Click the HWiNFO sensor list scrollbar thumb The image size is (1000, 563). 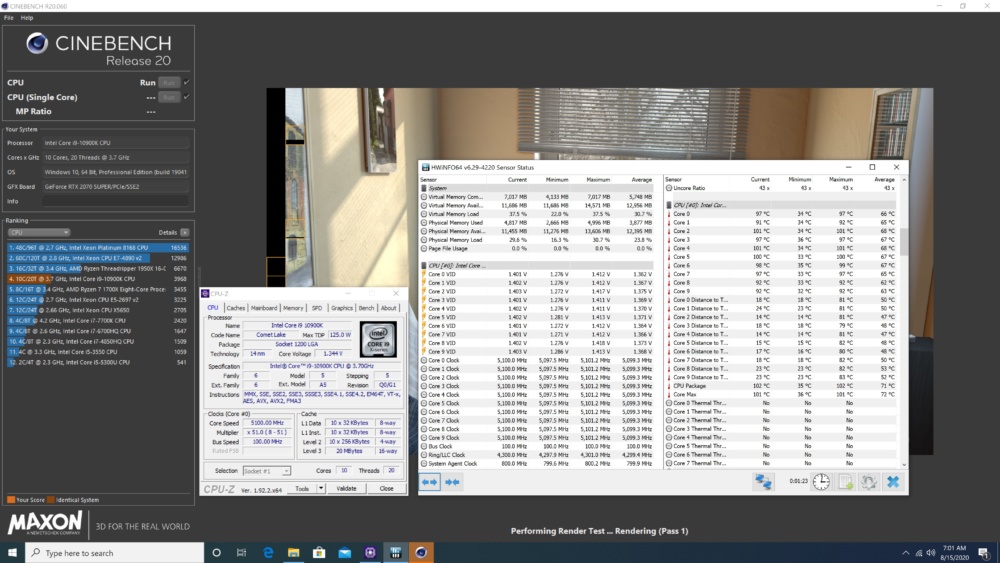coord(904,241)
